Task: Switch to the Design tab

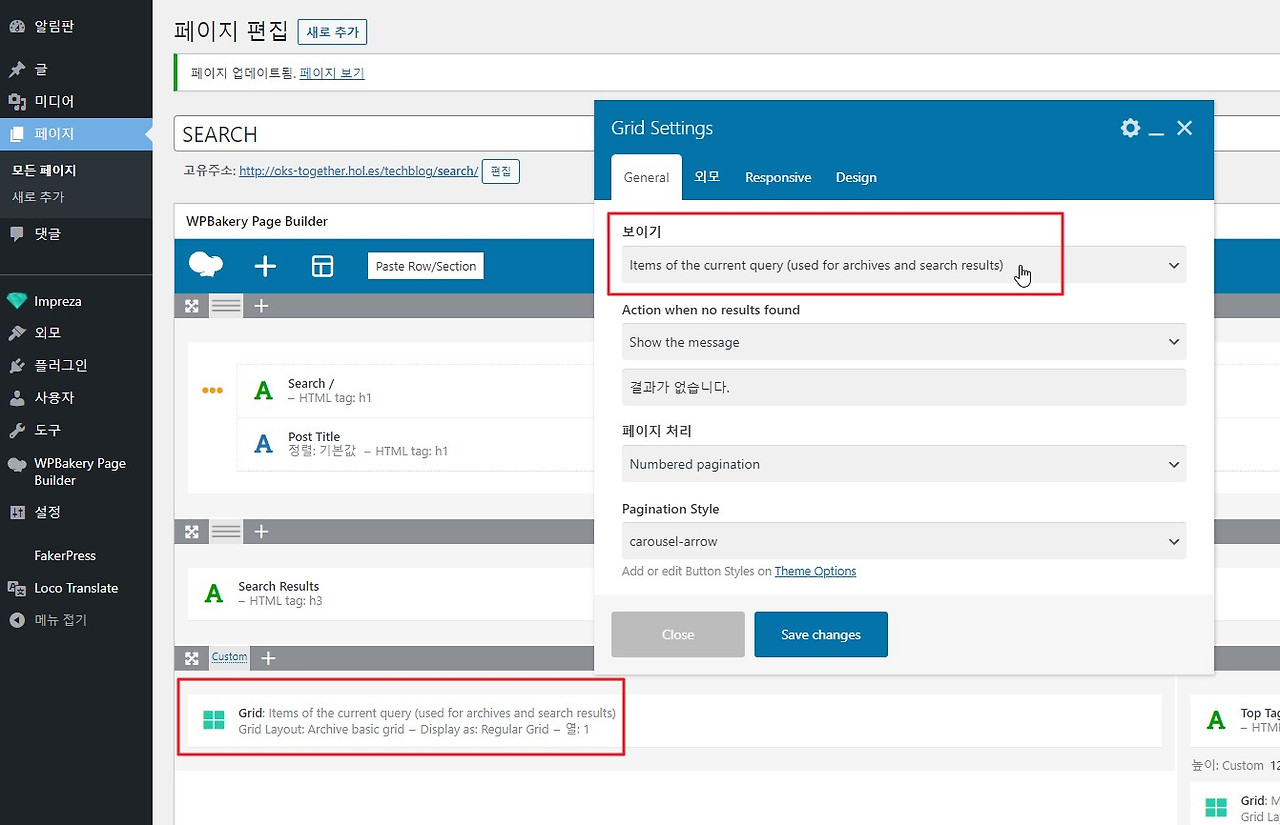Action: (856, 177)
